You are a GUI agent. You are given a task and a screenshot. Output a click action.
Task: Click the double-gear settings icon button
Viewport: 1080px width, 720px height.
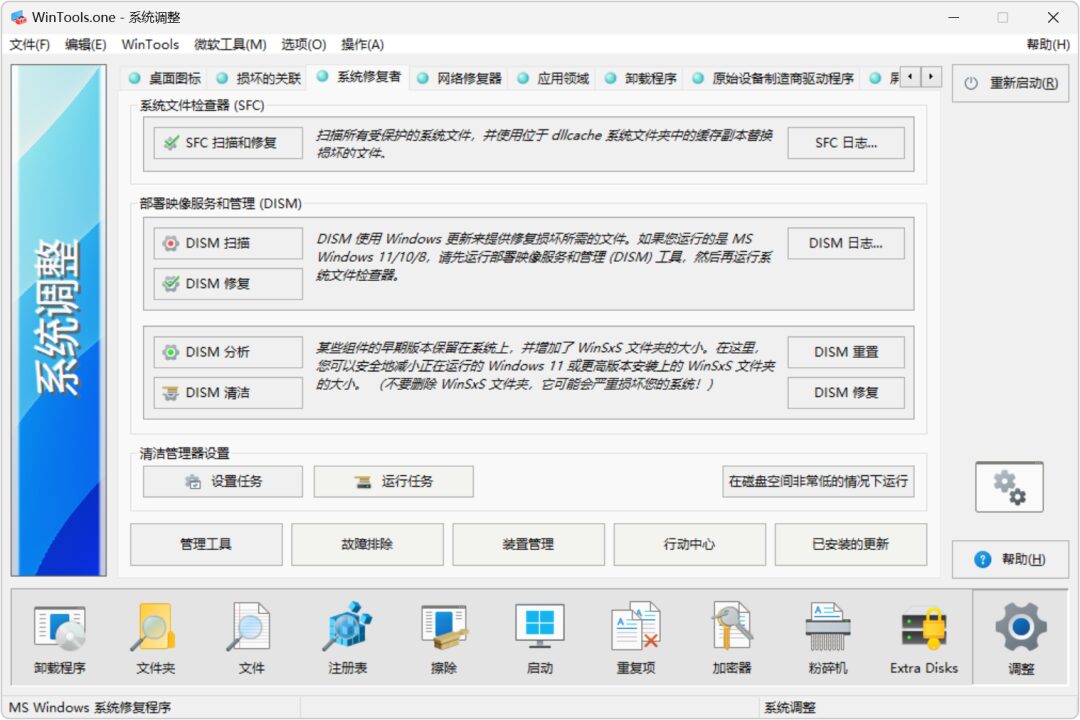[x=1009, y=487]
